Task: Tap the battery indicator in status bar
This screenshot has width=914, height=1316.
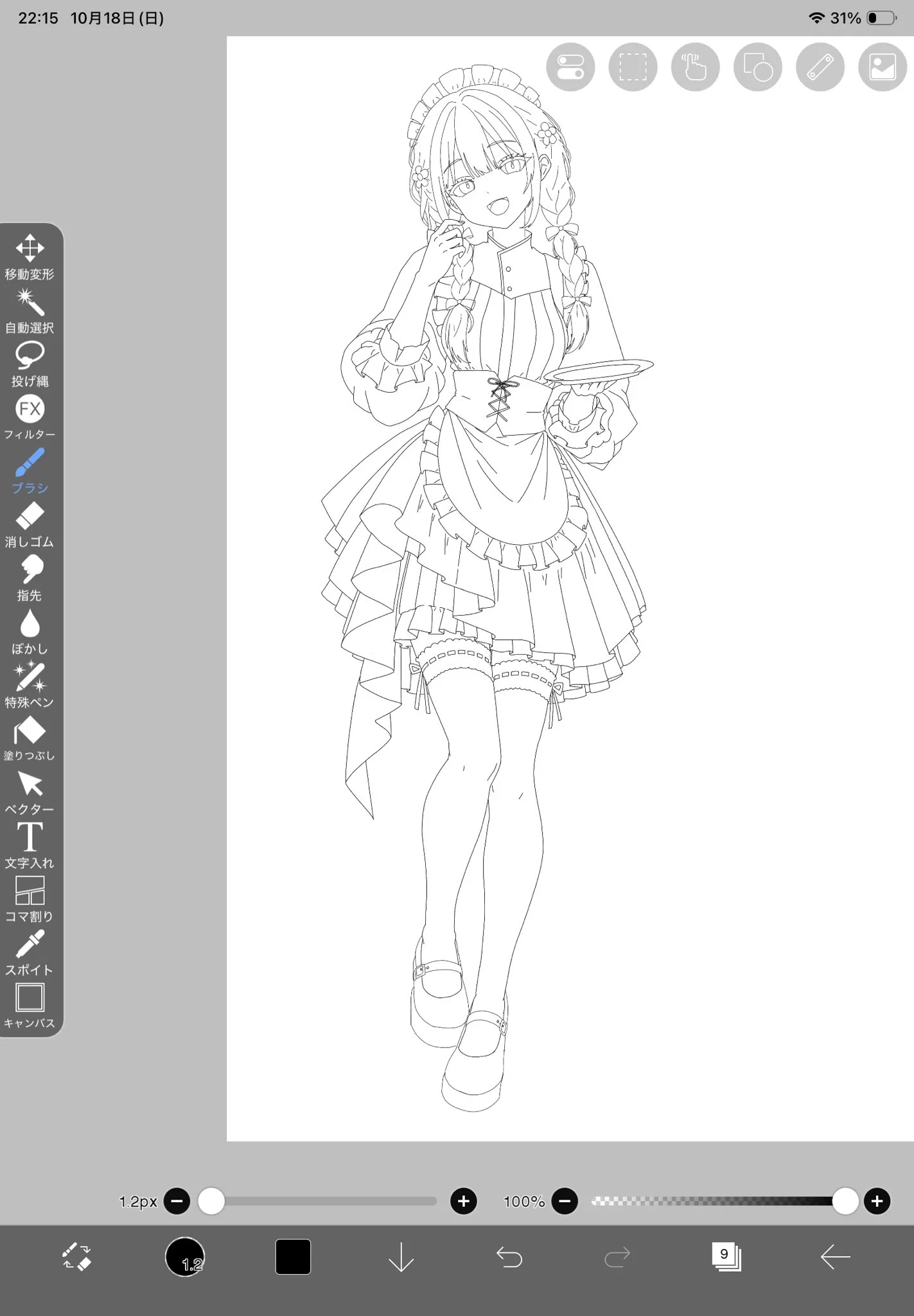Action: tap(883, 18)
